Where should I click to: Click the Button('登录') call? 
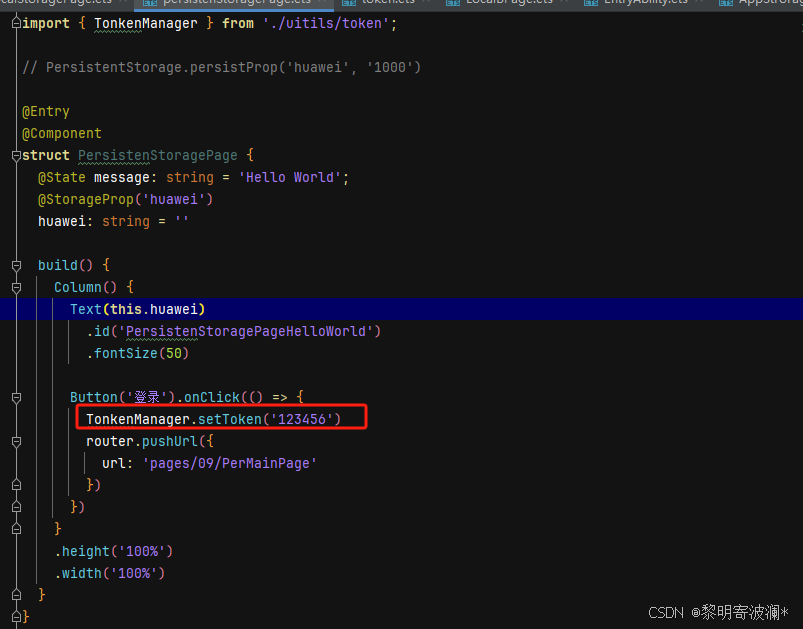coord(123,397)
